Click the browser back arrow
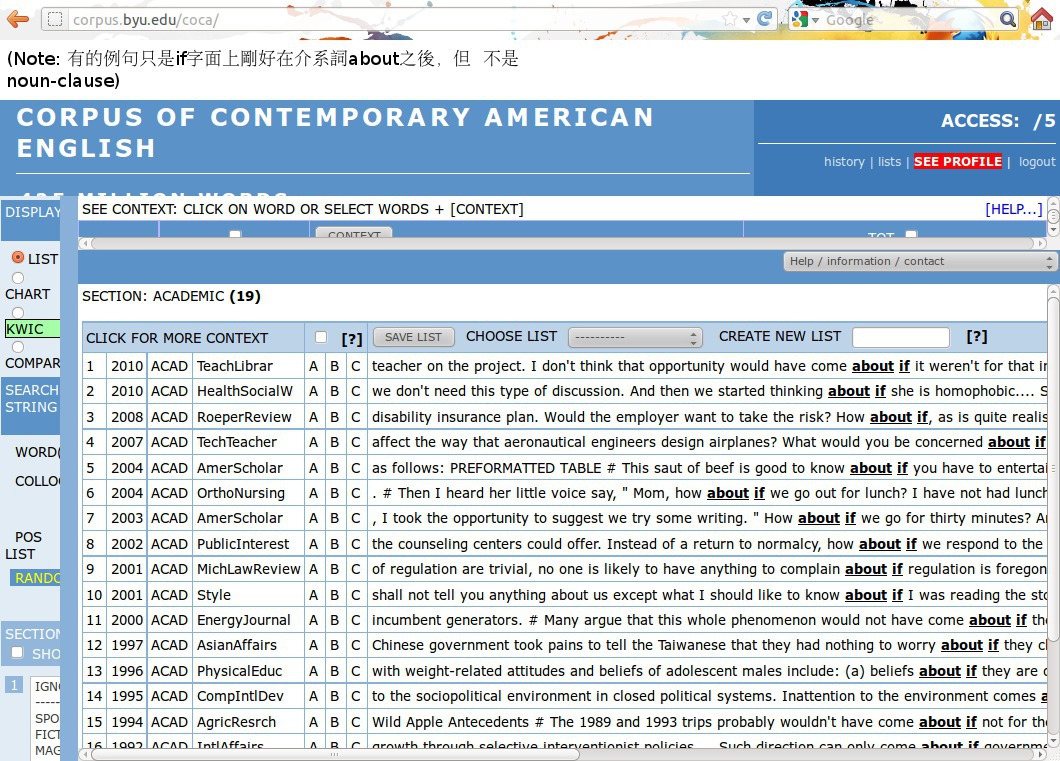 tap(18, 19)
